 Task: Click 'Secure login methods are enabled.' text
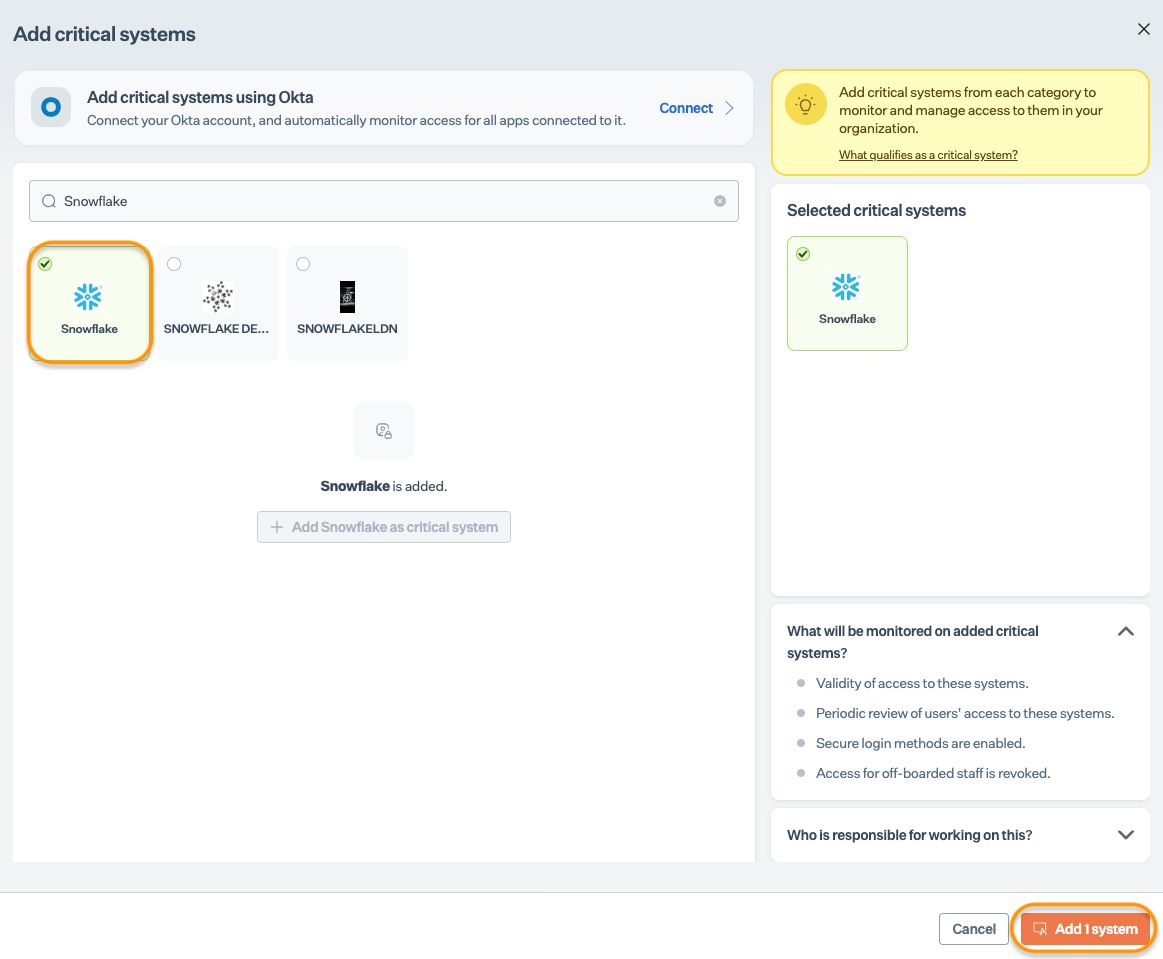(x=920, y=743)
